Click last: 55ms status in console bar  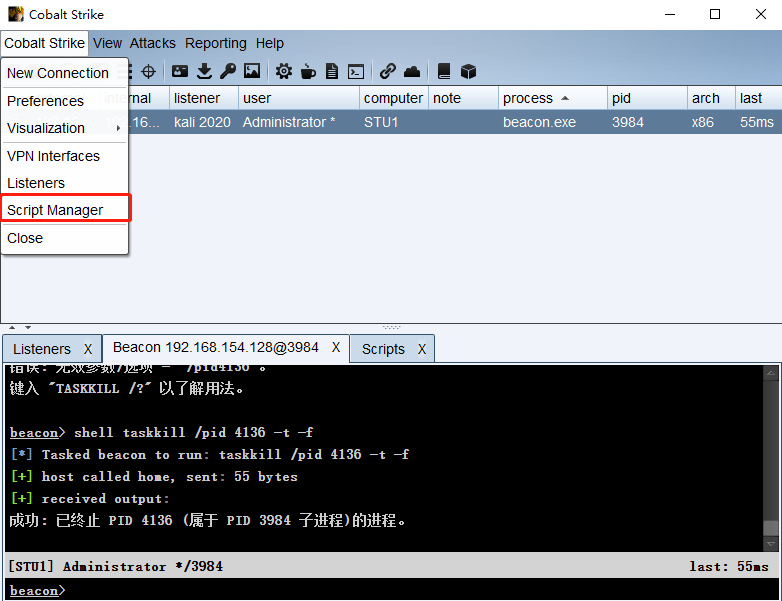[x=729, y=567]
